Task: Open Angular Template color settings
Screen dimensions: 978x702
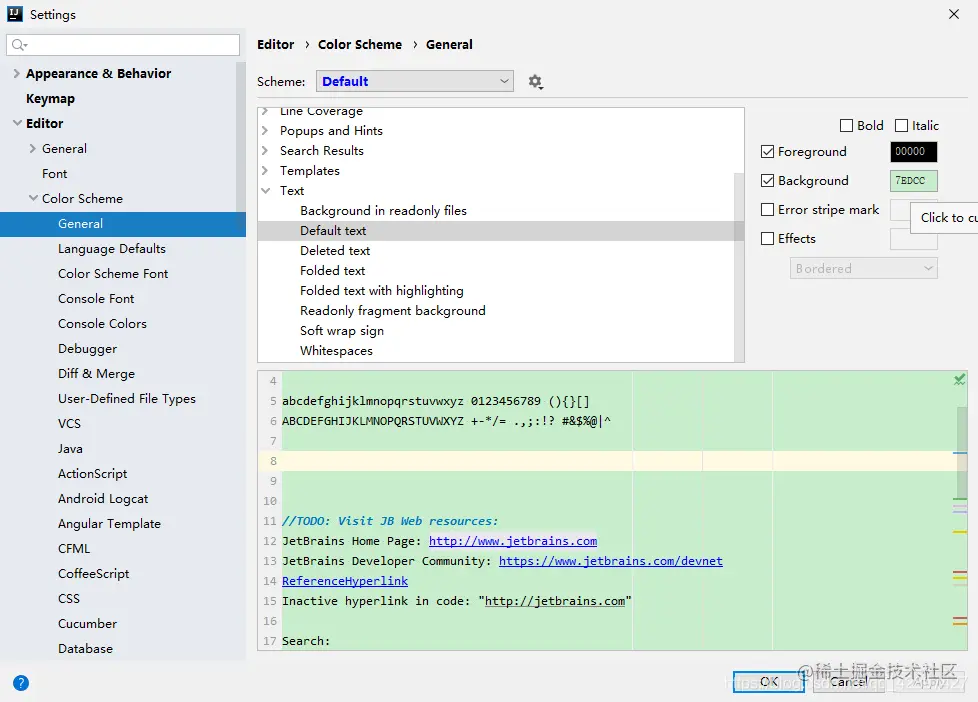Action: [x=109, y=523]
